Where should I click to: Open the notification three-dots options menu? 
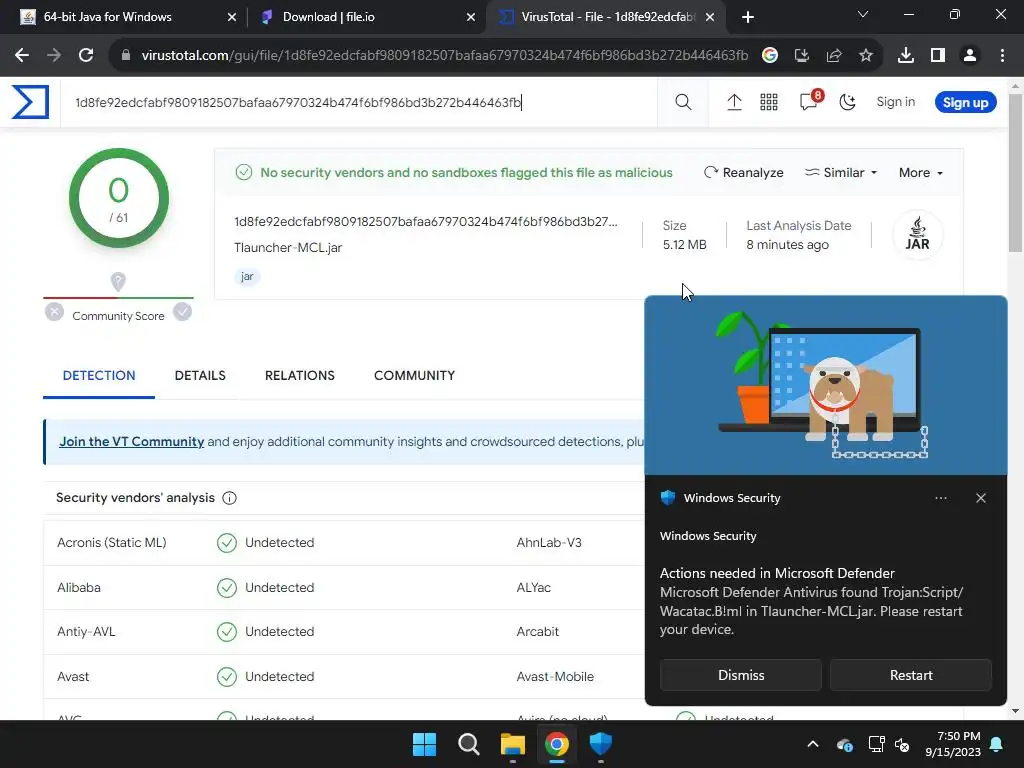tap(940, 498)
